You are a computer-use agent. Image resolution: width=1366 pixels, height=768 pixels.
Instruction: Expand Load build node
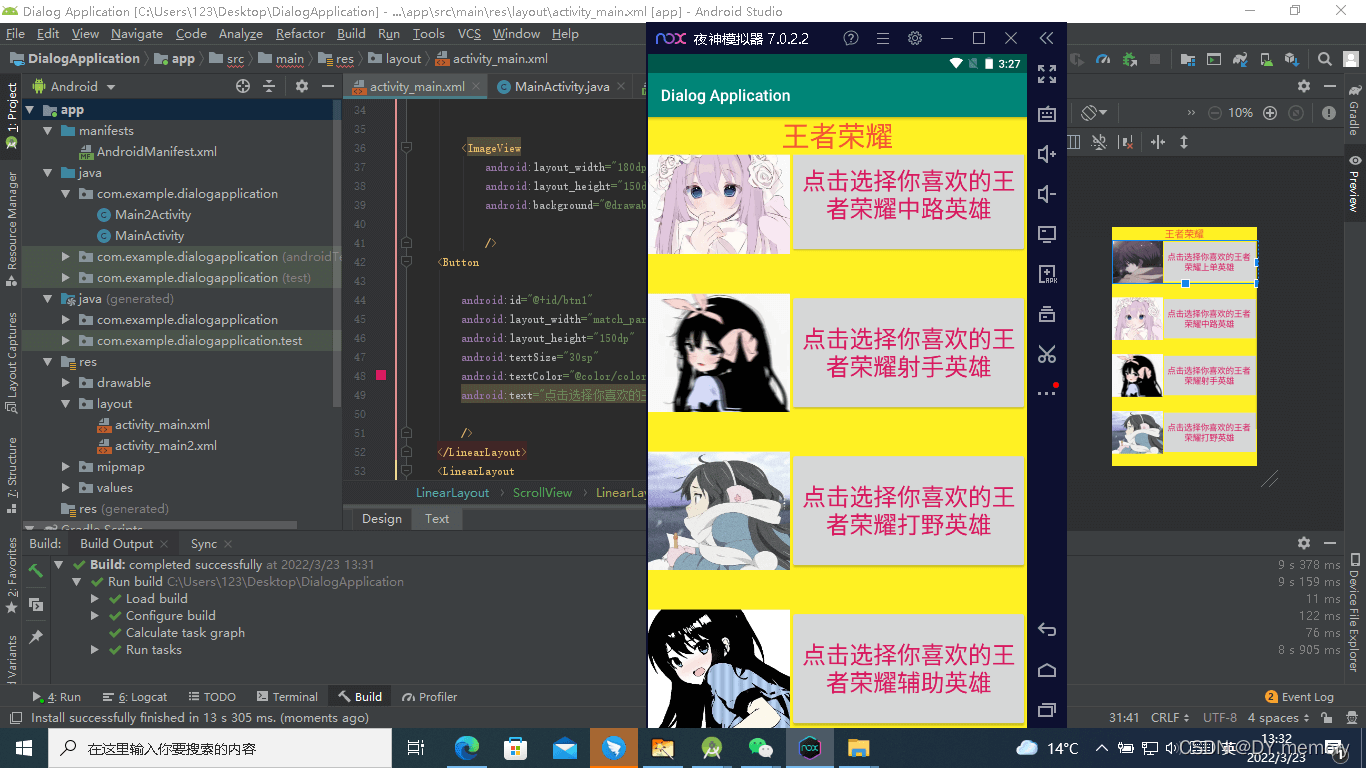[95, 599]
